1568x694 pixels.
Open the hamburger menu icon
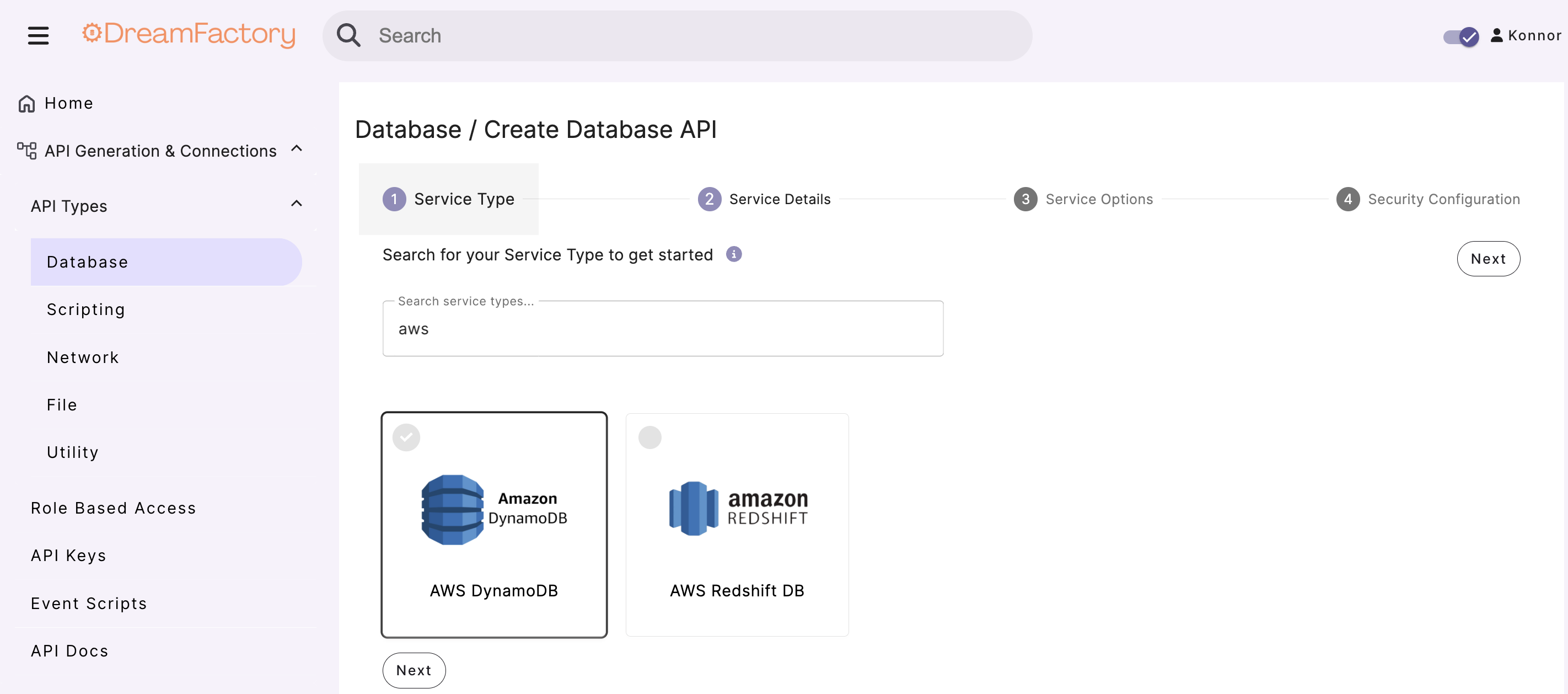[37, 35]
